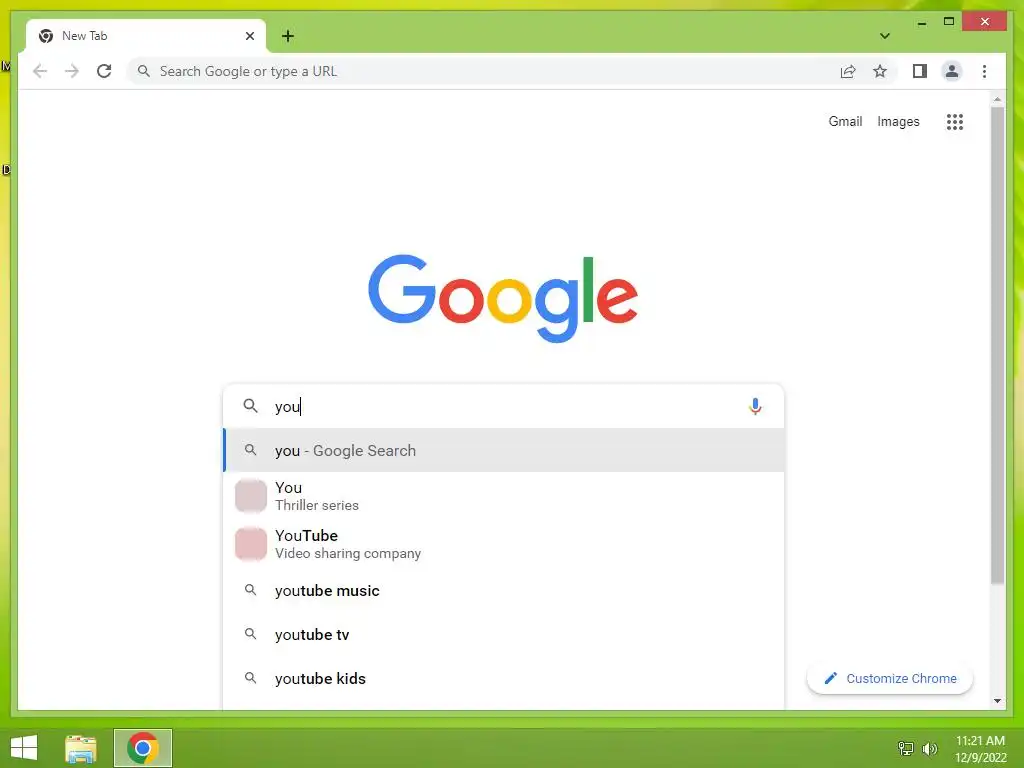Screen dimensions: 1024x768
Task: Click the You thriller series thumbnail
Action: 251,496
